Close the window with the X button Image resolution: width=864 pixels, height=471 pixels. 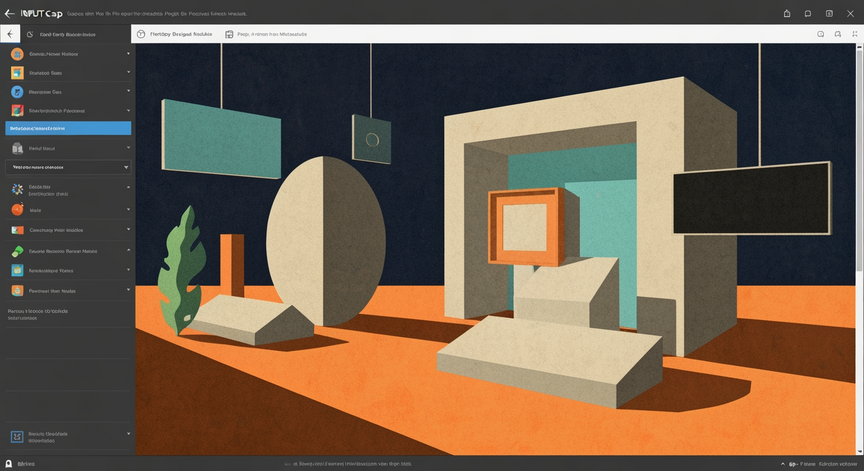coord(850,13)
